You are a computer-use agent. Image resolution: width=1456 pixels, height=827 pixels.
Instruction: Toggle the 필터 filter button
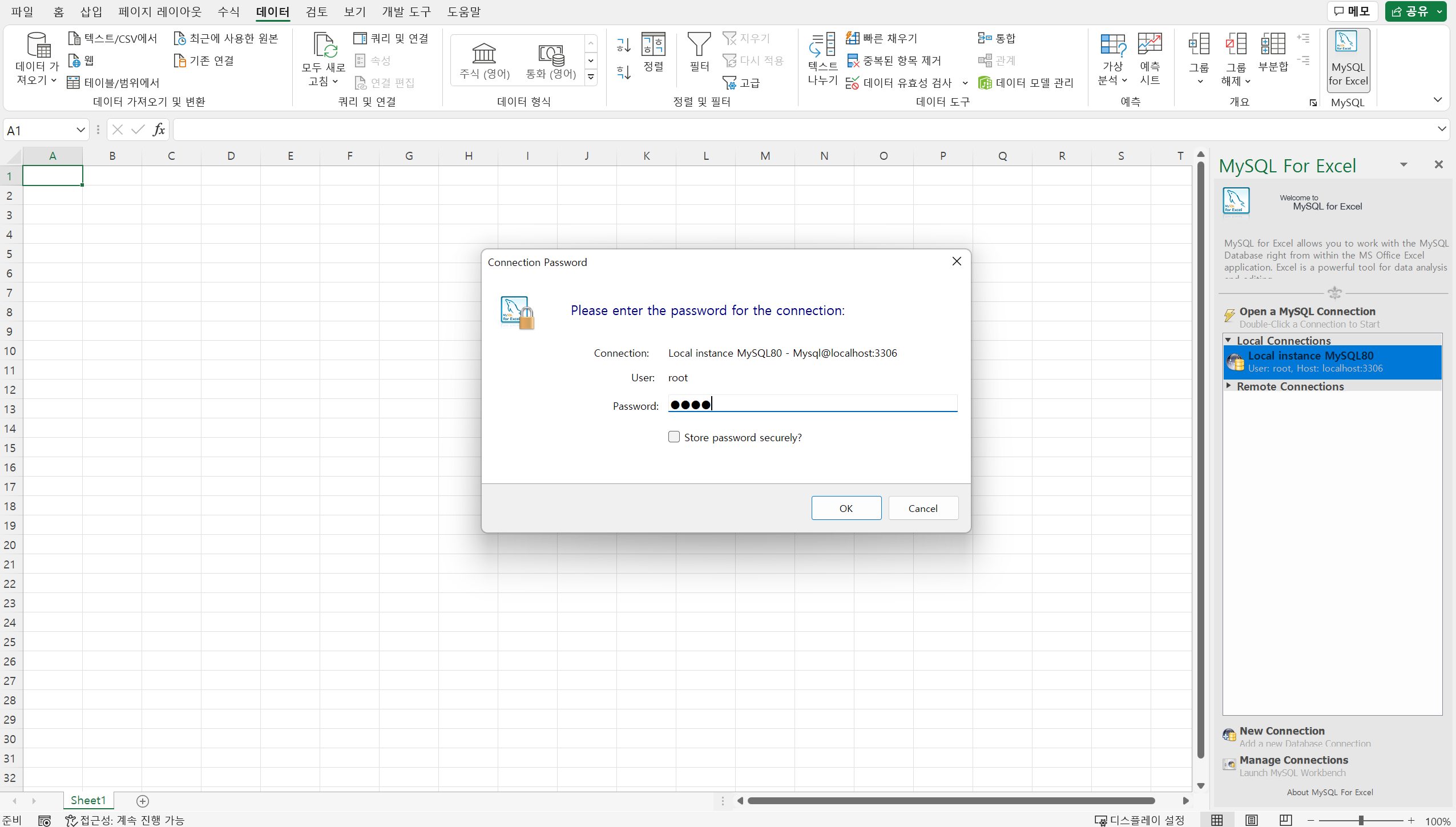699,52
